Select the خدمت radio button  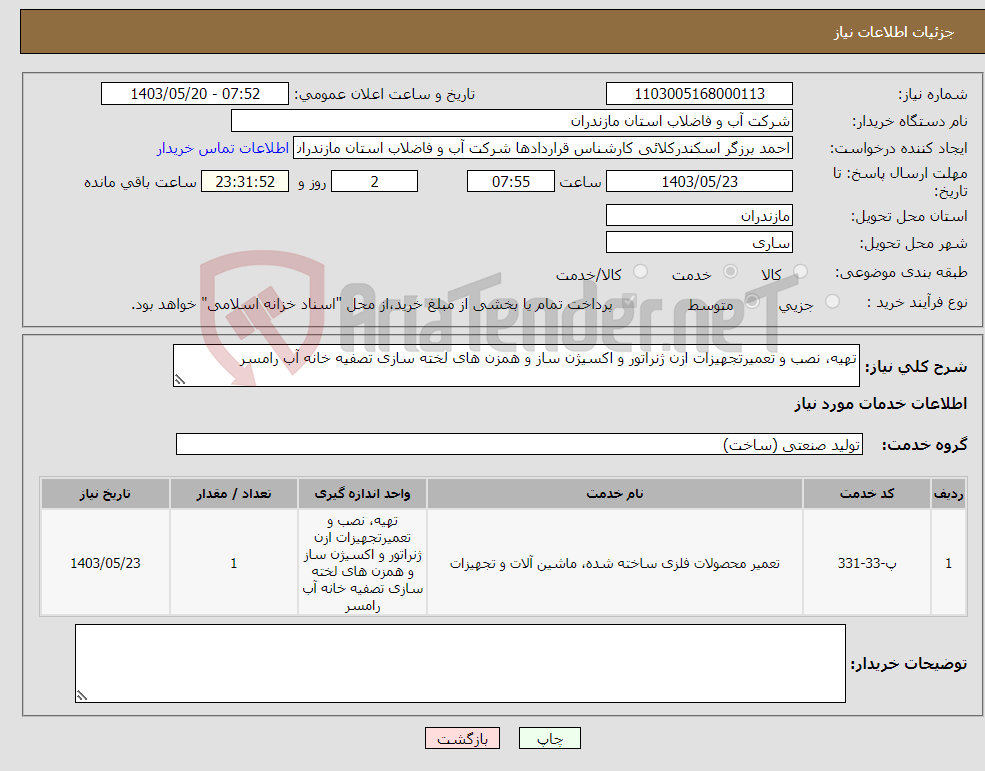pos(730,271)
